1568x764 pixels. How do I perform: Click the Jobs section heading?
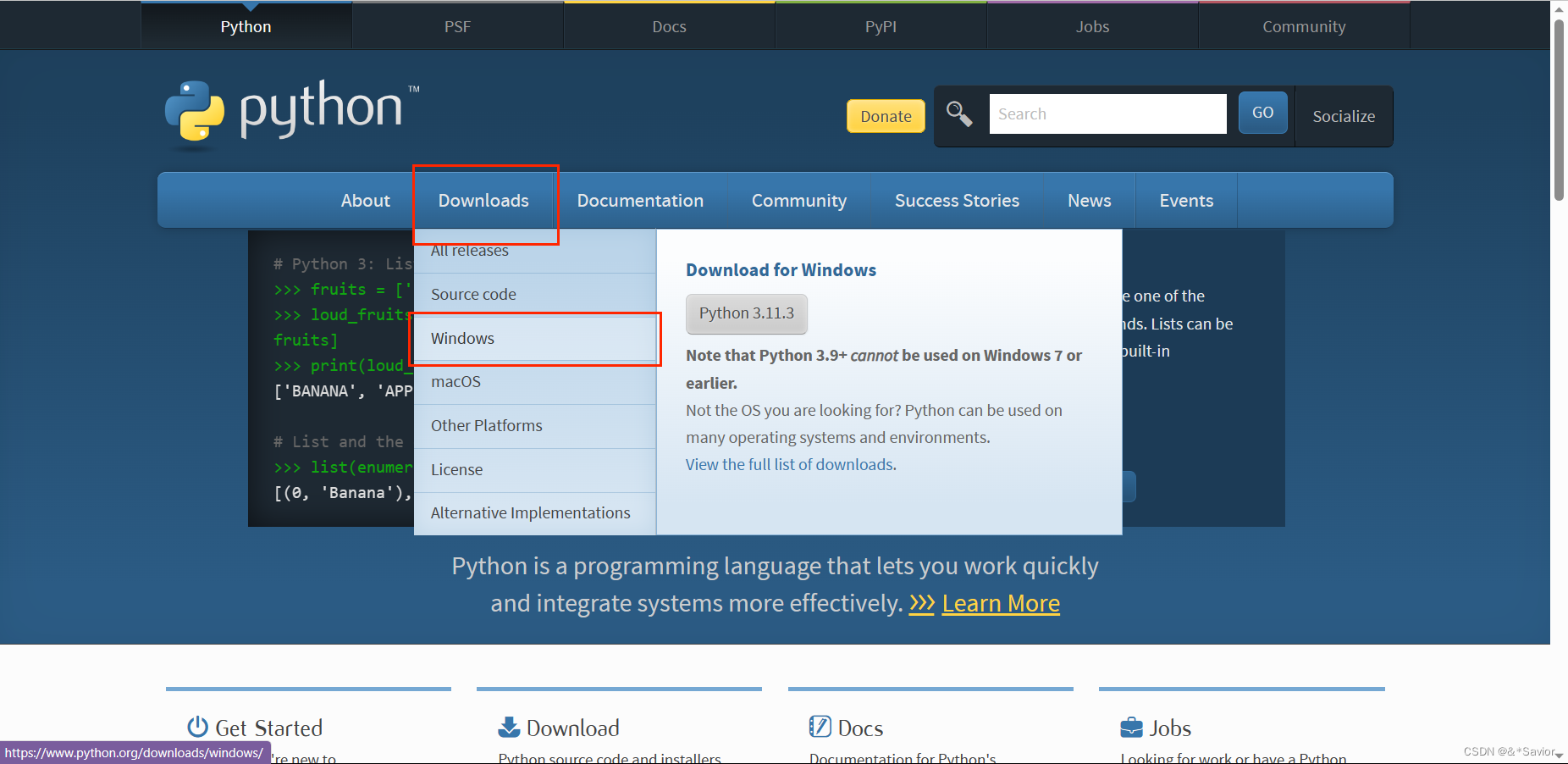tap(1170, 728)
